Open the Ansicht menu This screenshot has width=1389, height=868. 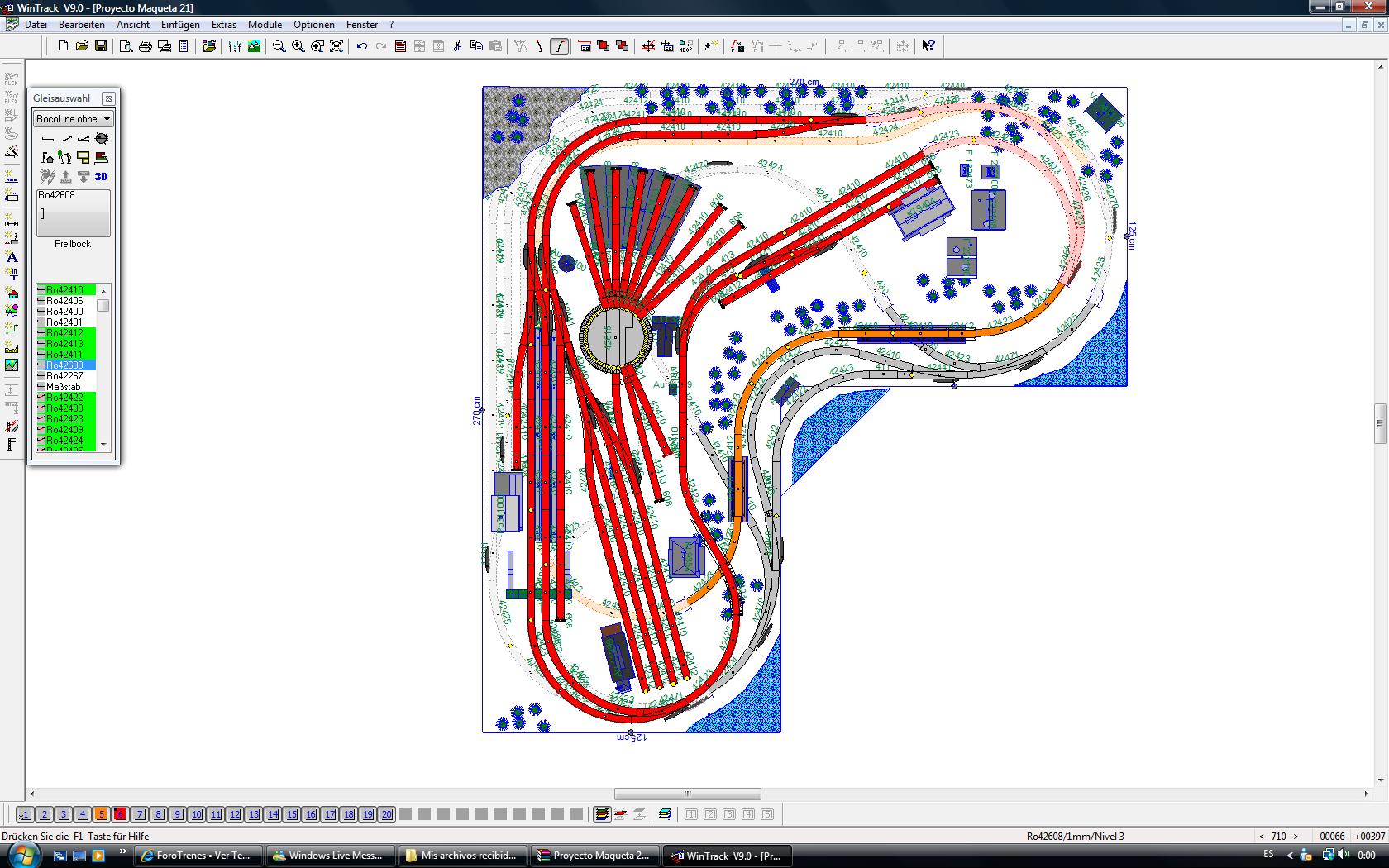click(x=133, y=25)
